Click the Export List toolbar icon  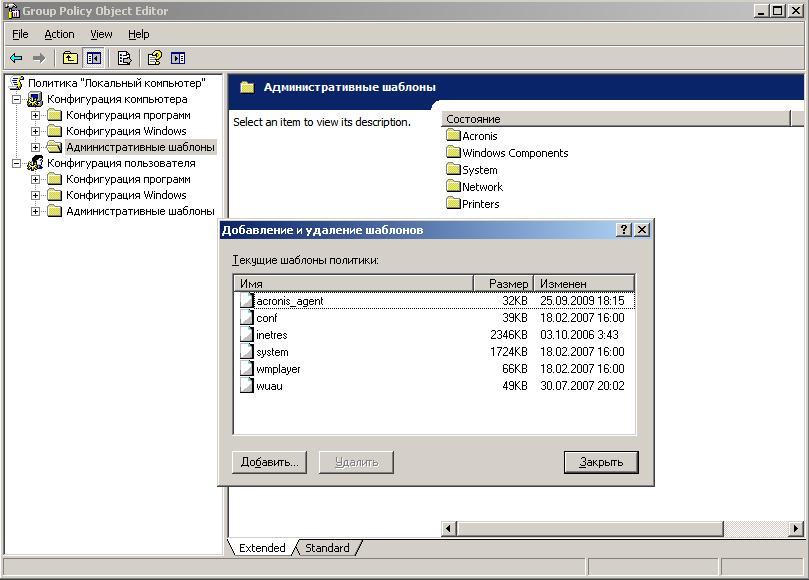pos(125,58)
